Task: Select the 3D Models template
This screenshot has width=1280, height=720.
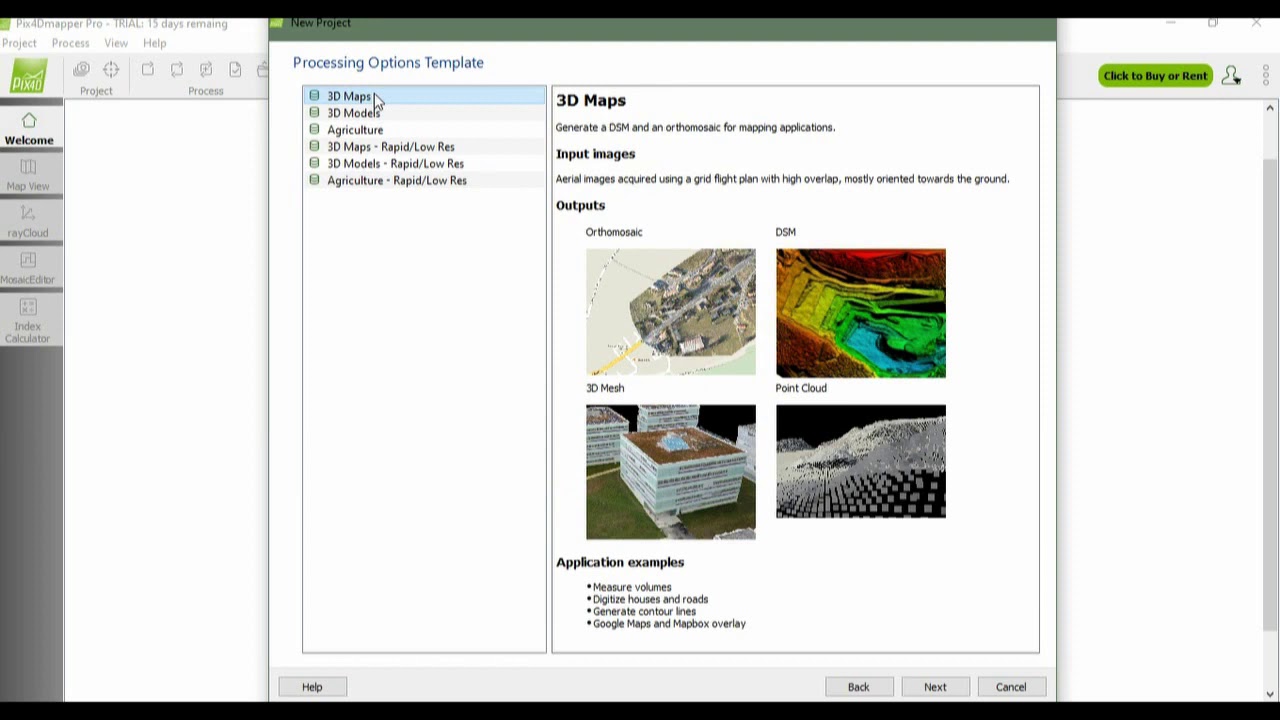Action: (424, 113)
